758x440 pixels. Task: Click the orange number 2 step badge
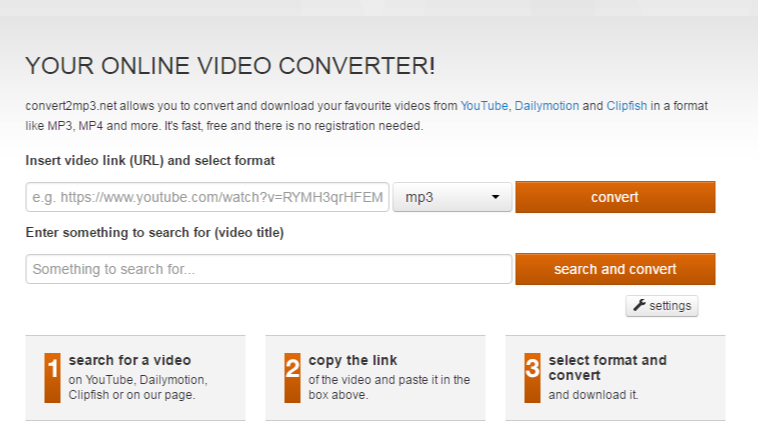(293, 377)
